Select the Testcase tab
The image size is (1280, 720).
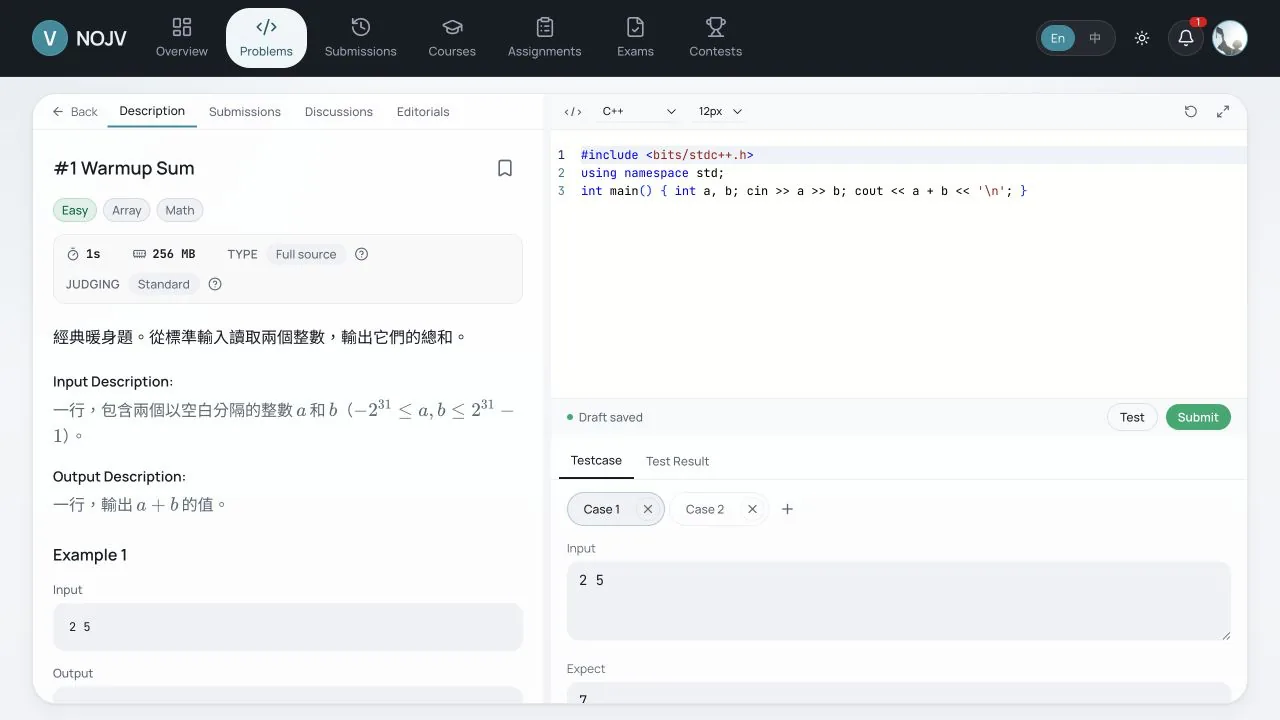(x=596, y=461)
